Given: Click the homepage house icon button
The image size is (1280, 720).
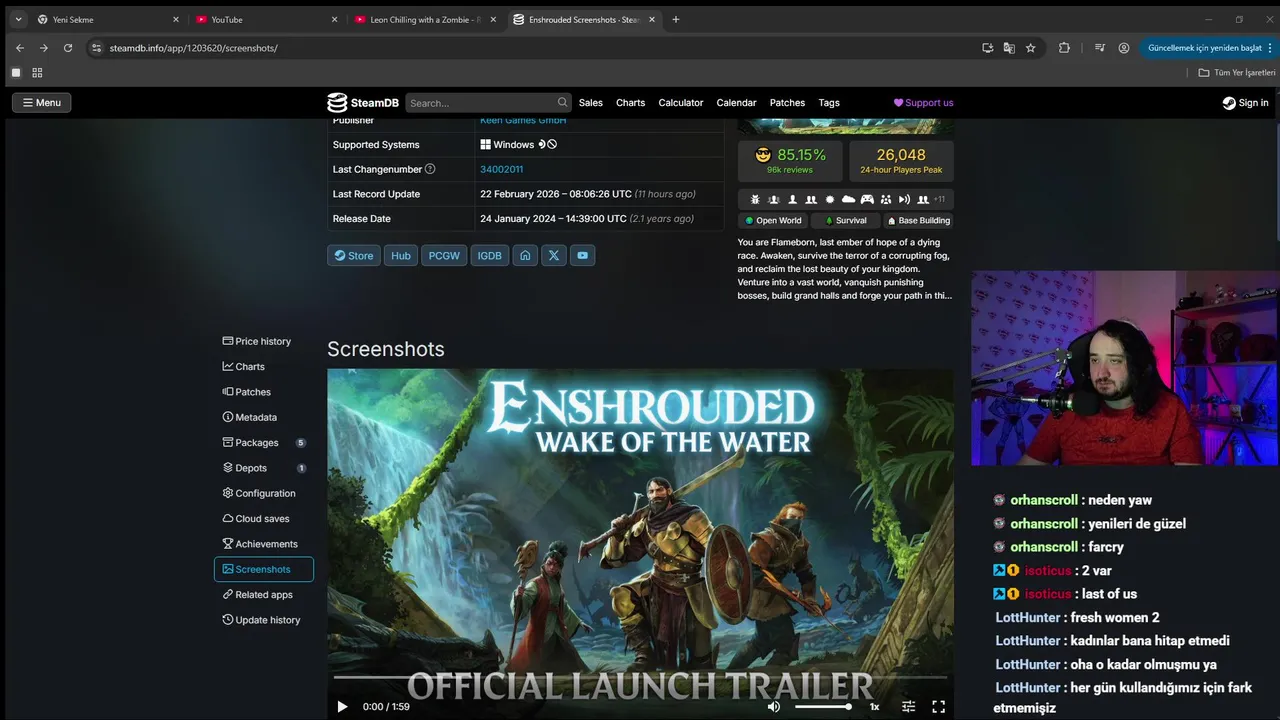Looking at the screenshot, I should (525, 255).
